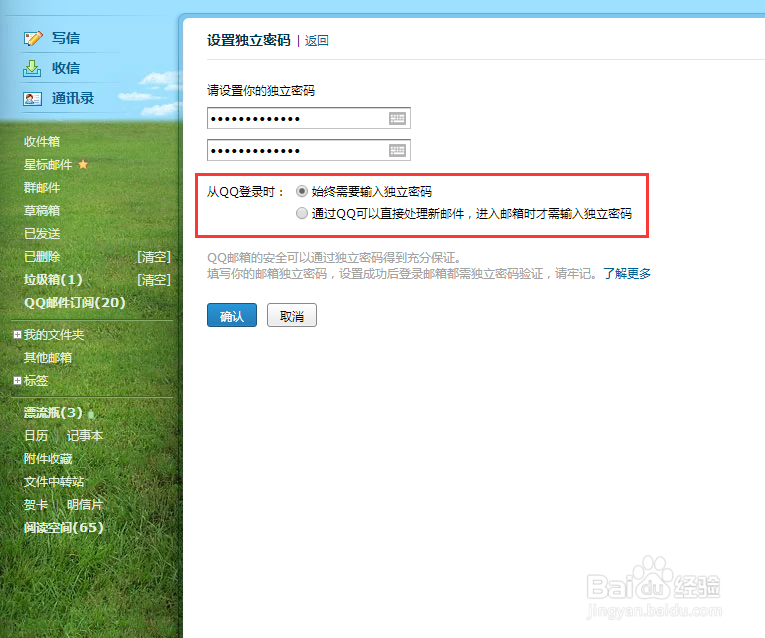Image resolution: width=765 pixels, height=638 pixels.
Task: Open virtual keyboard in second password field
Action: pos(397,150)
